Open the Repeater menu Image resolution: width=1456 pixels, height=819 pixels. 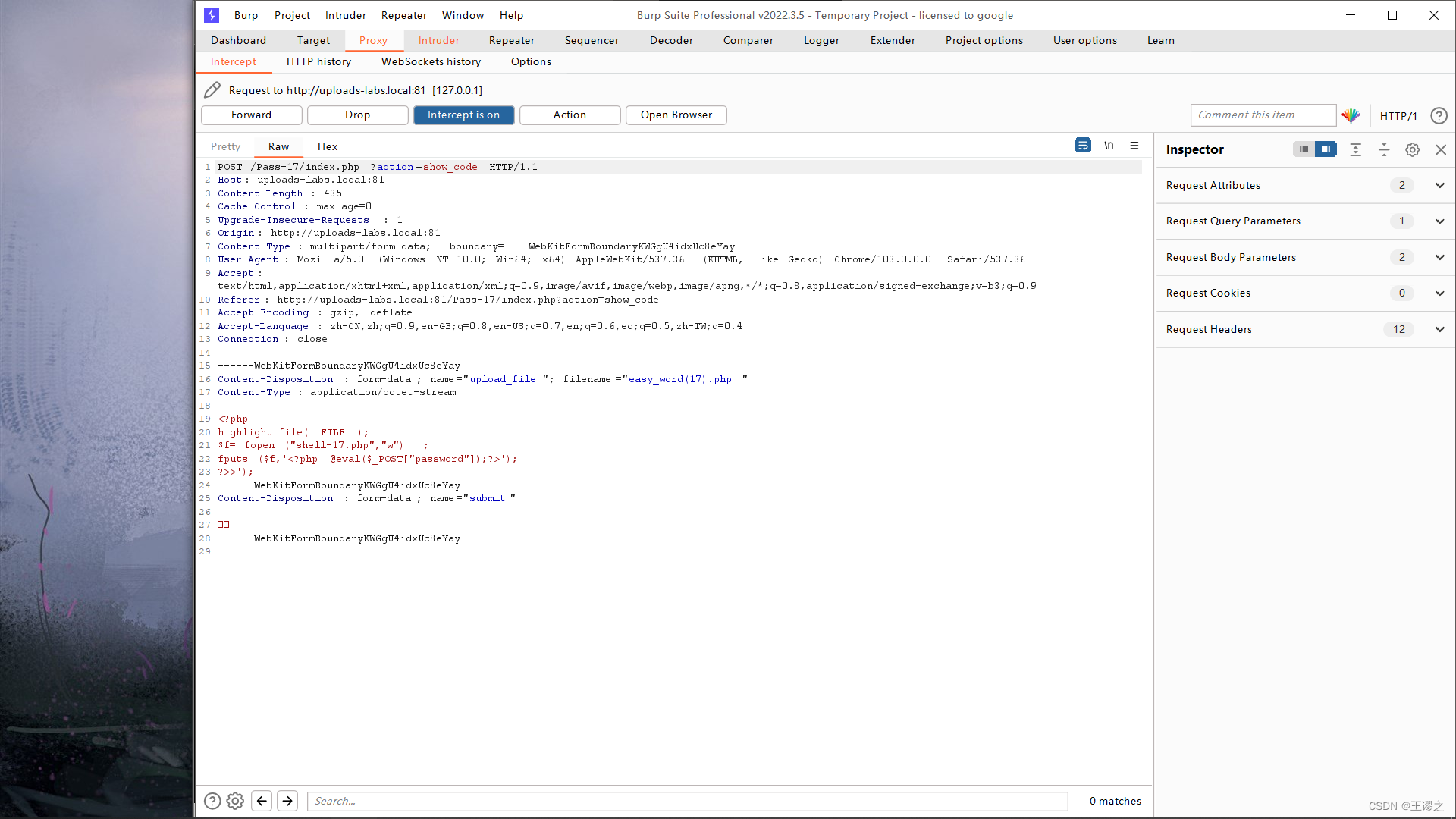403,15
